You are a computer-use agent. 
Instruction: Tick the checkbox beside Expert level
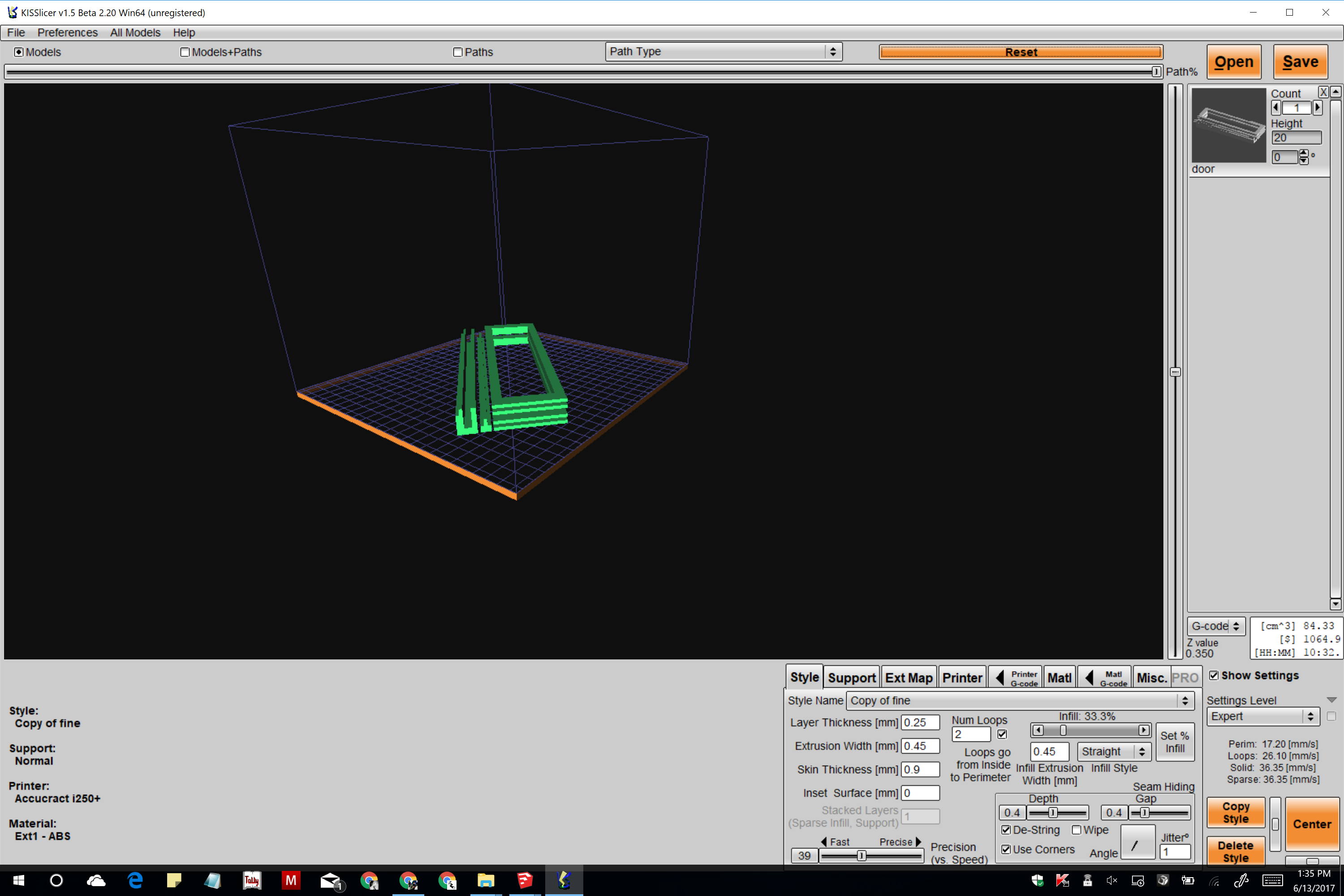1331,716
